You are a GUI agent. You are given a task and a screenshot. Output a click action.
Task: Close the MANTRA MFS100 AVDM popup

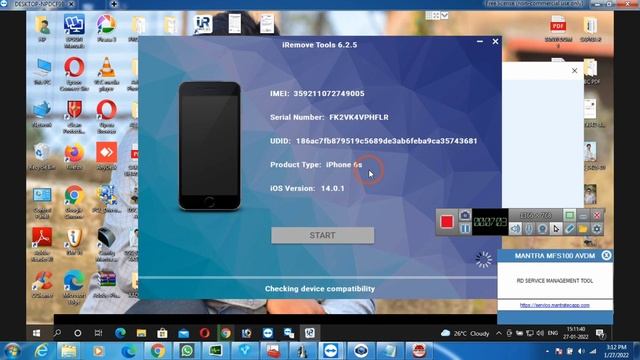[606, 256]
